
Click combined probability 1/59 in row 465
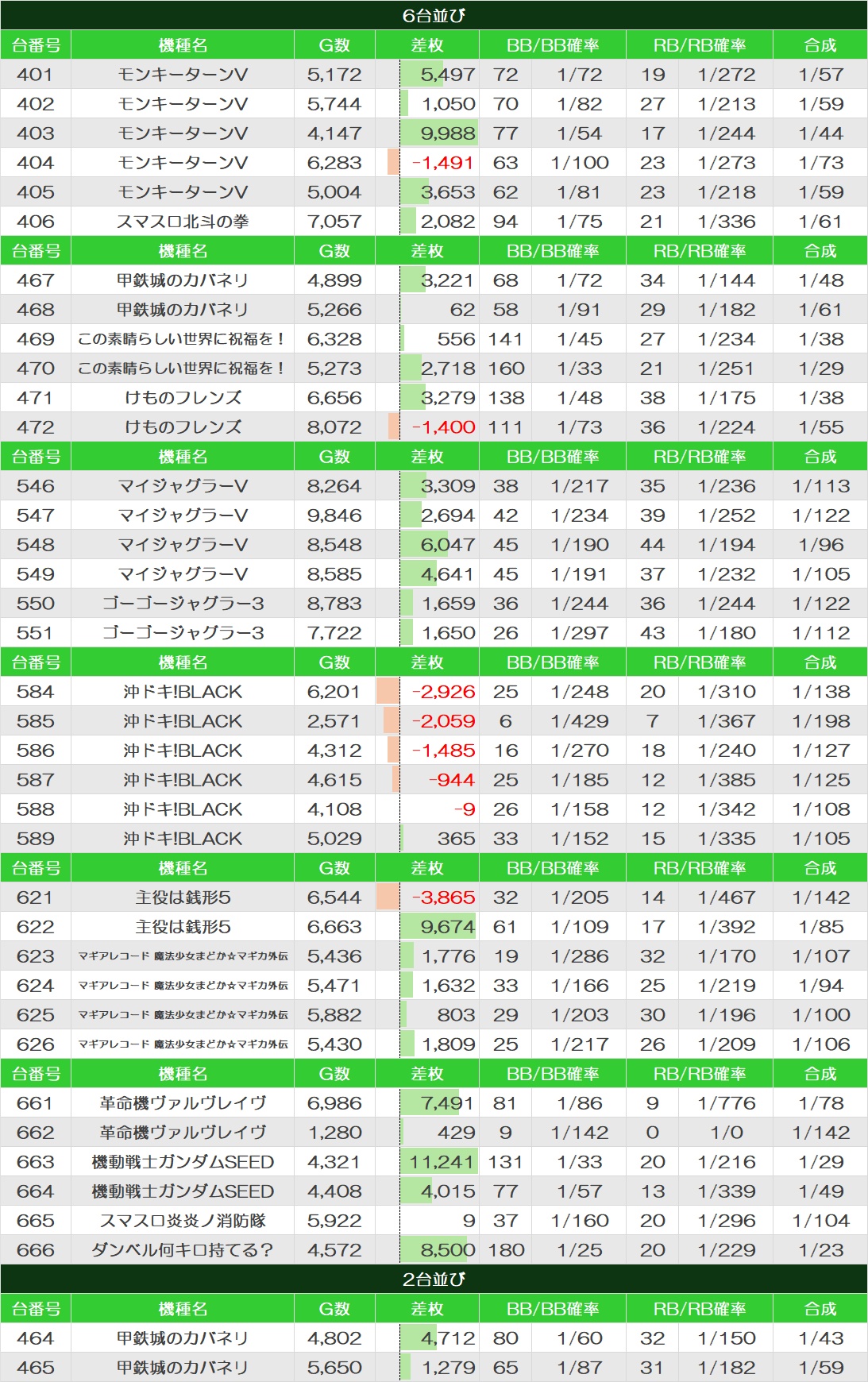[x=820, y=1368]
